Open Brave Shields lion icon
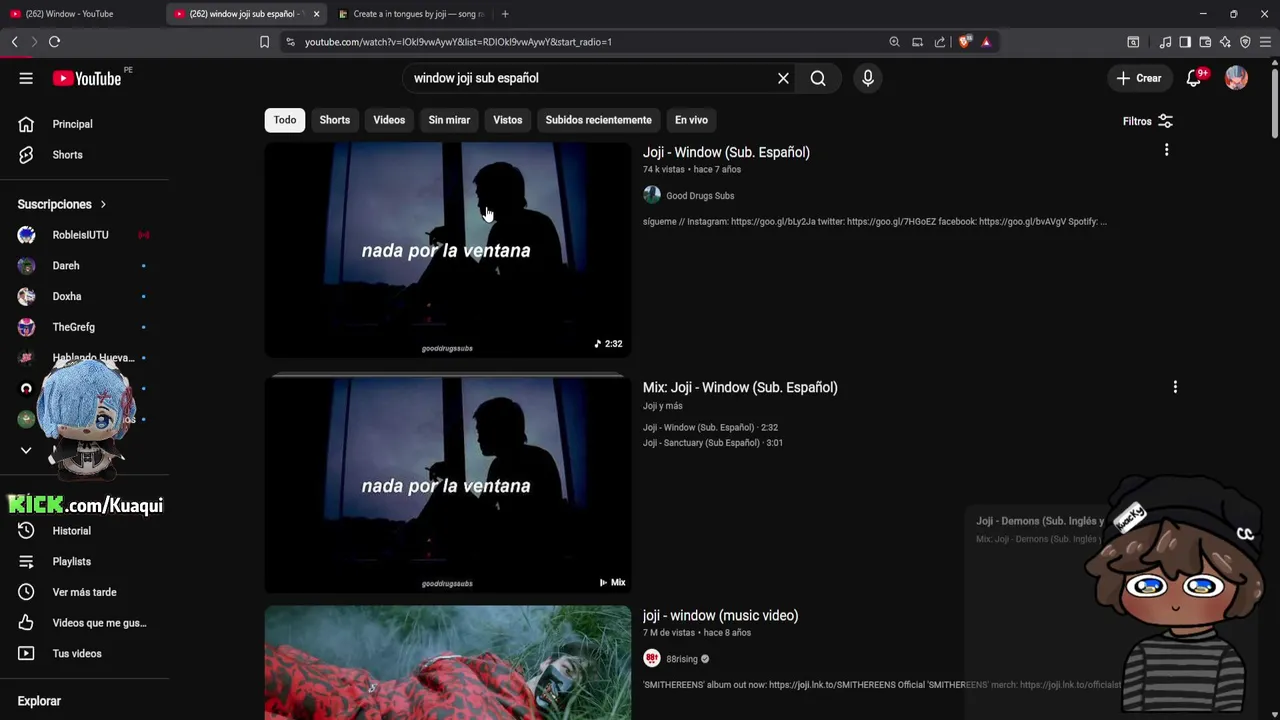Viewport: 1280px width, 720px height. tap(964, 42)
